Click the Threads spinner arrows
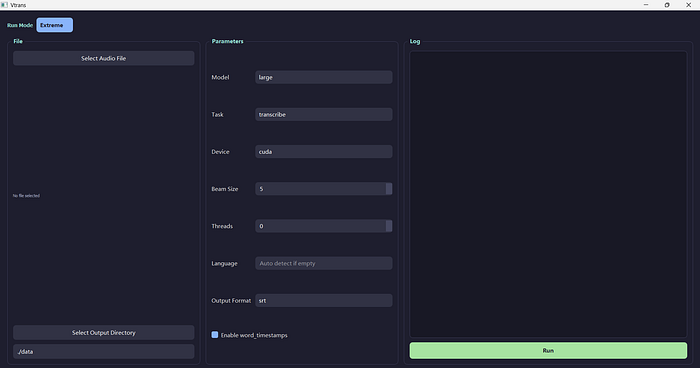 (x=389, y=226)
